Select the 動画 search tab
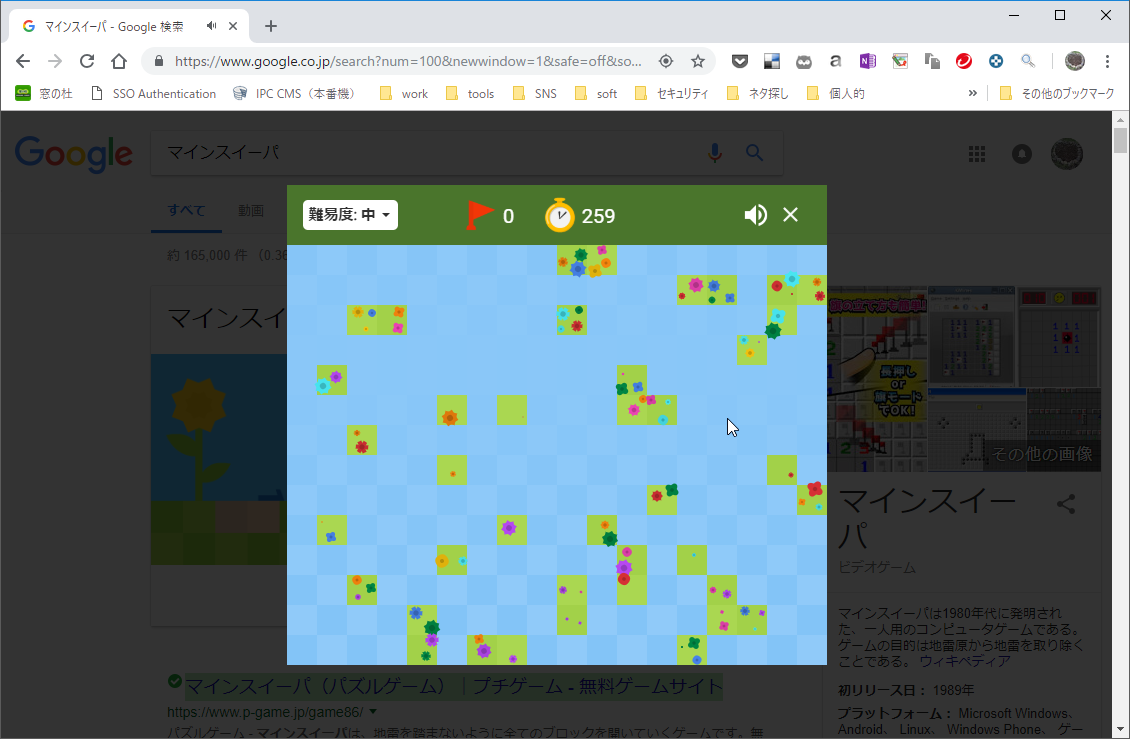 coord(251,211)
